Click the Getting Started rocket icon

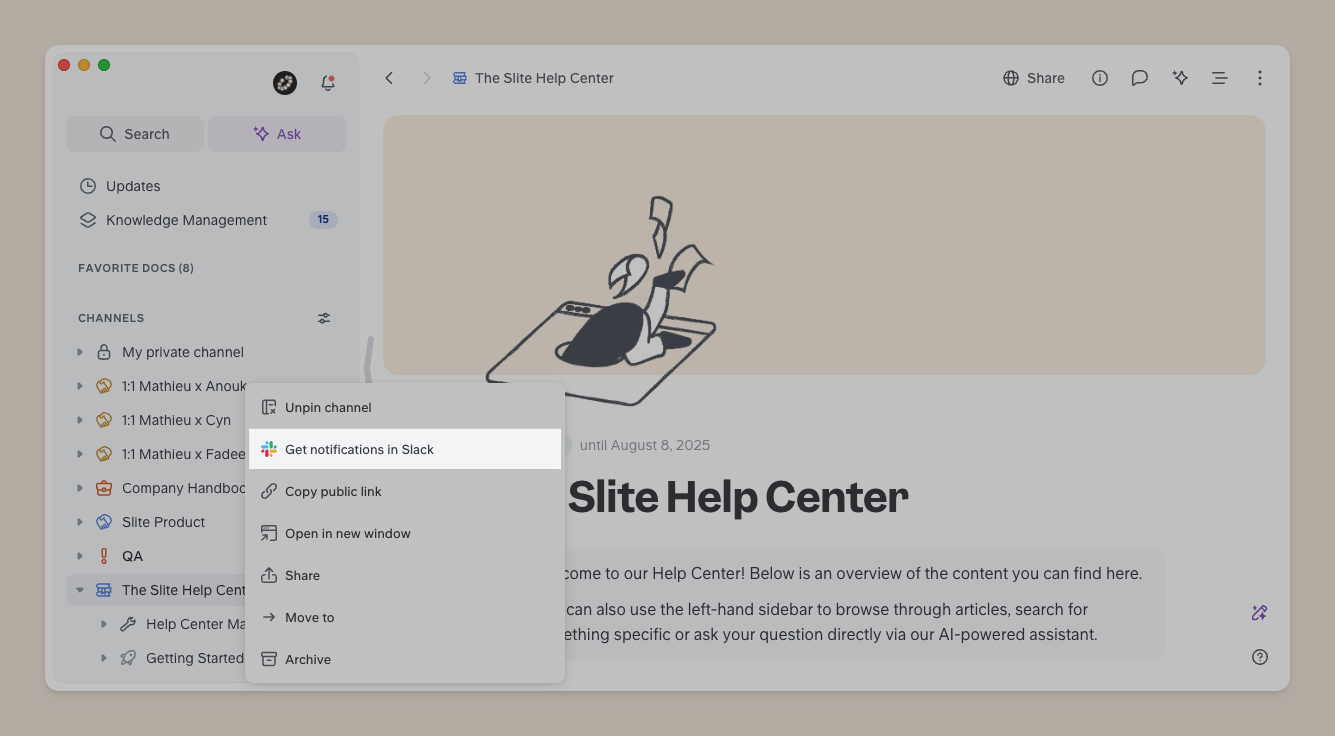pyautogui.click(x=128, y=658)
